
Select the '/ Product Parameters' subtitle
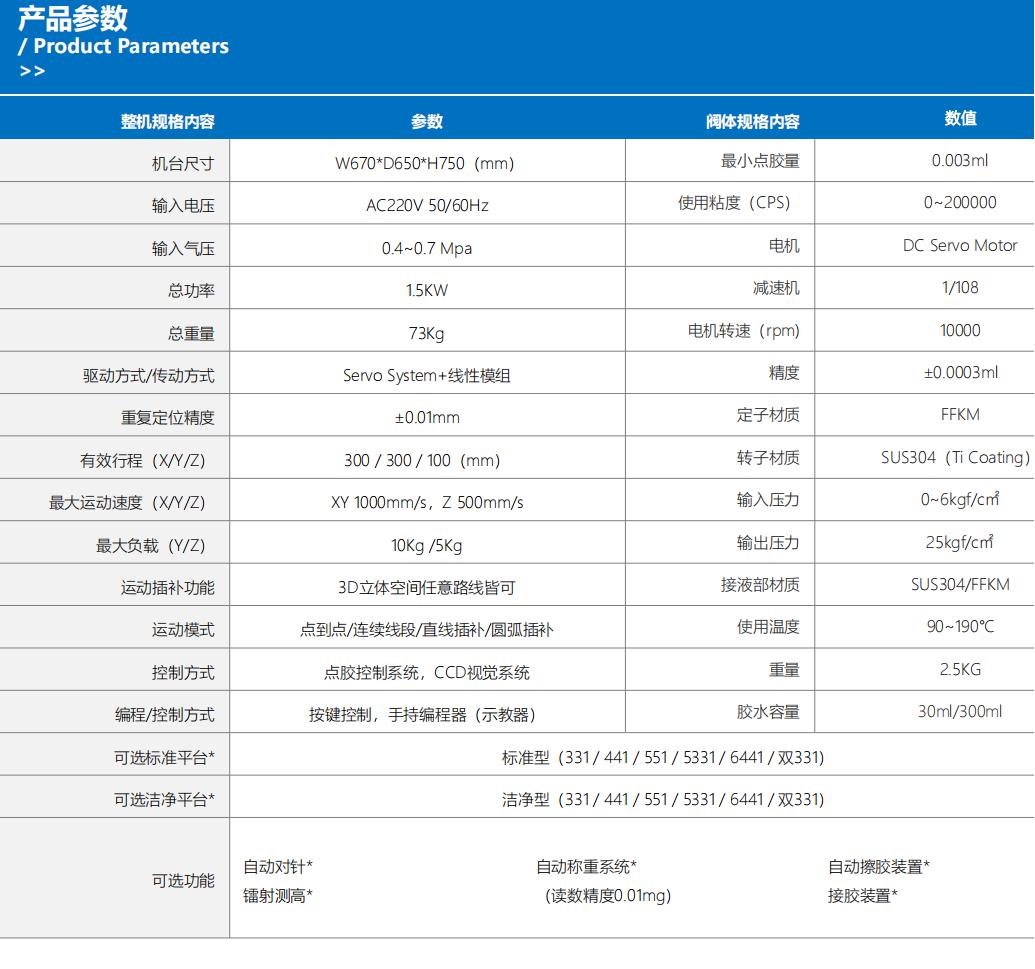click(123, 46)
